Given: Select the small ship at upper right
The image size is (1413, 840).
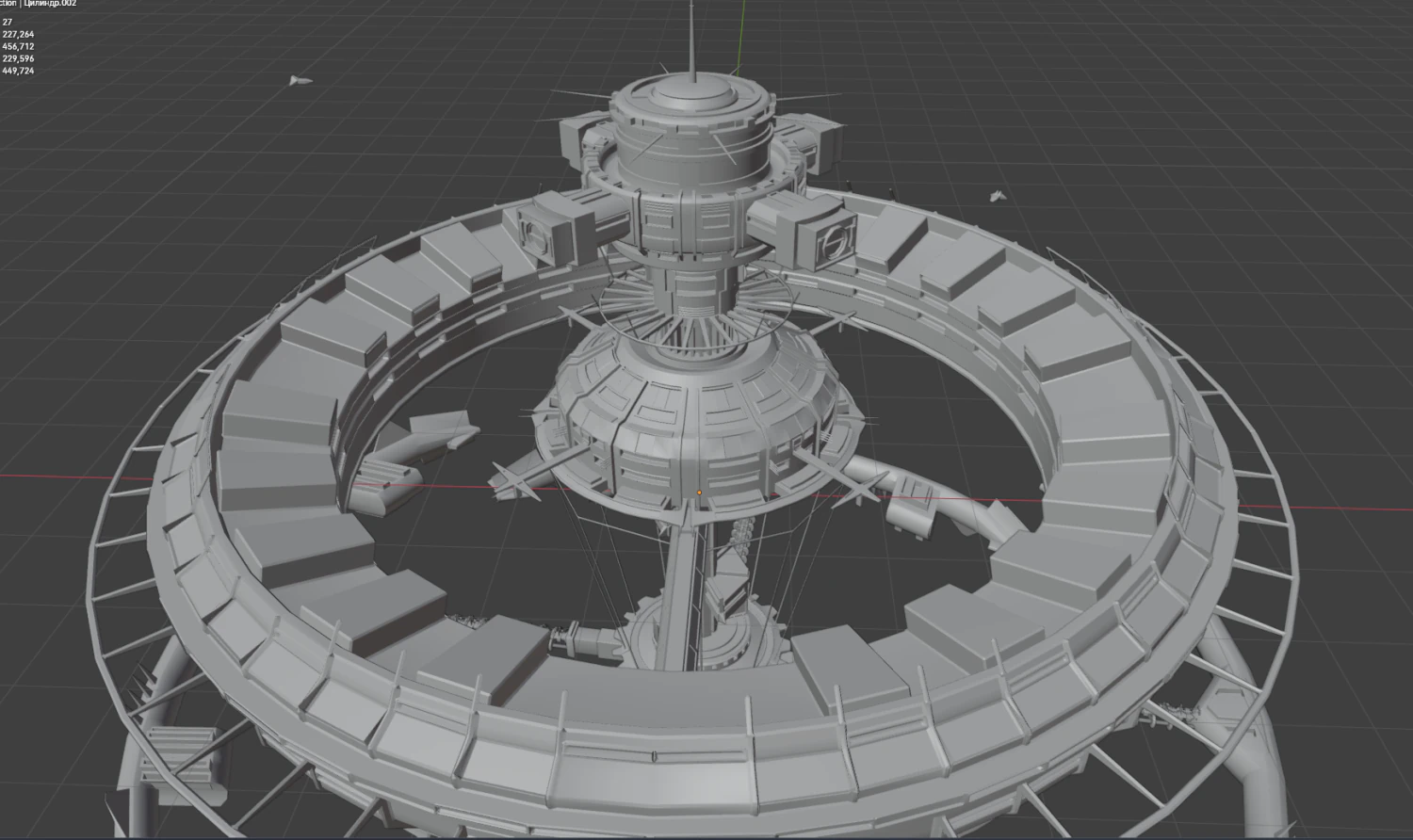Looking at the screenshot, I should click(997, 196).
